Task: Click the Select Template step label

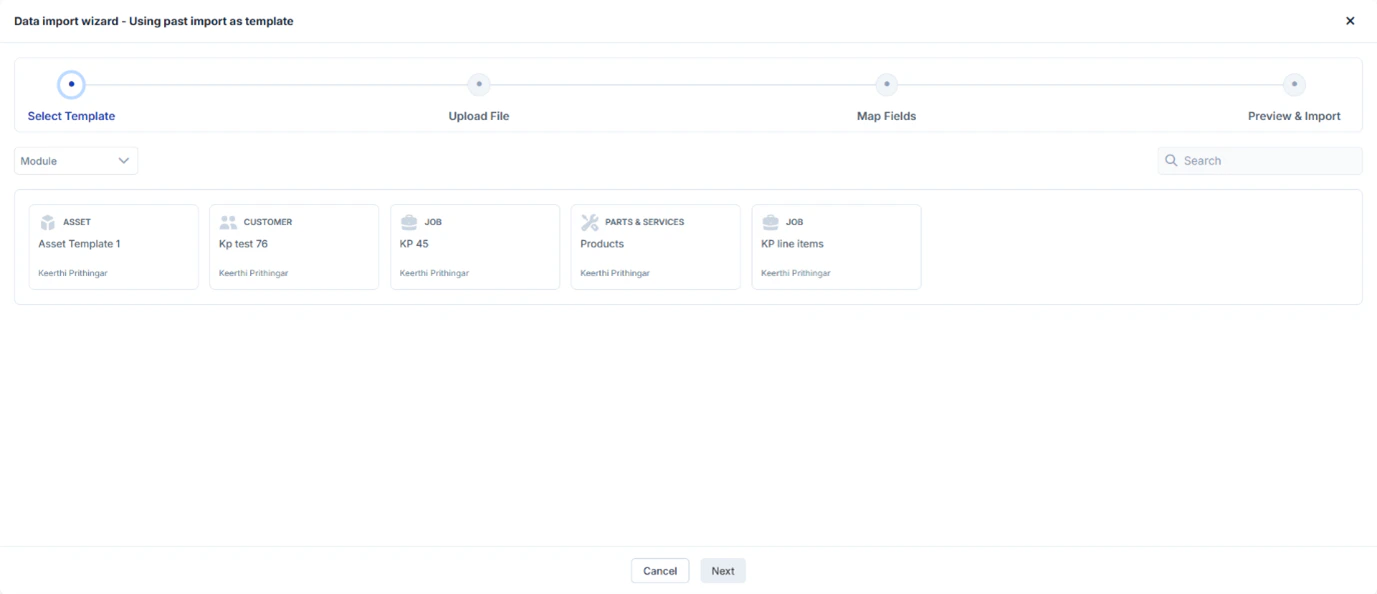Action: [x=71, y=116]
